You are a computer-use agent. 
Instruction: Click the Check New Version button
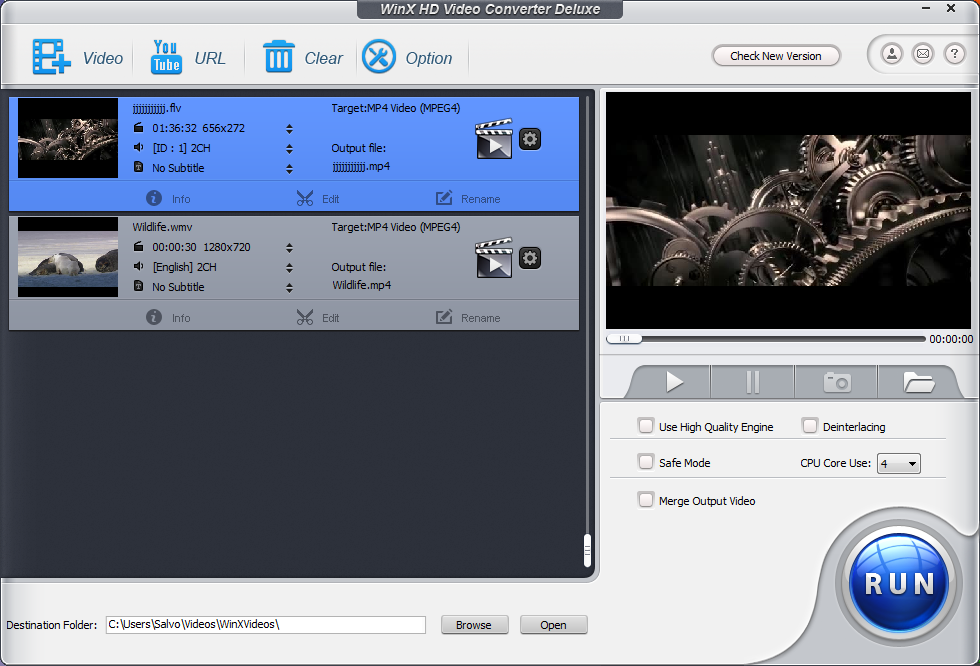(x=776, y=56)
